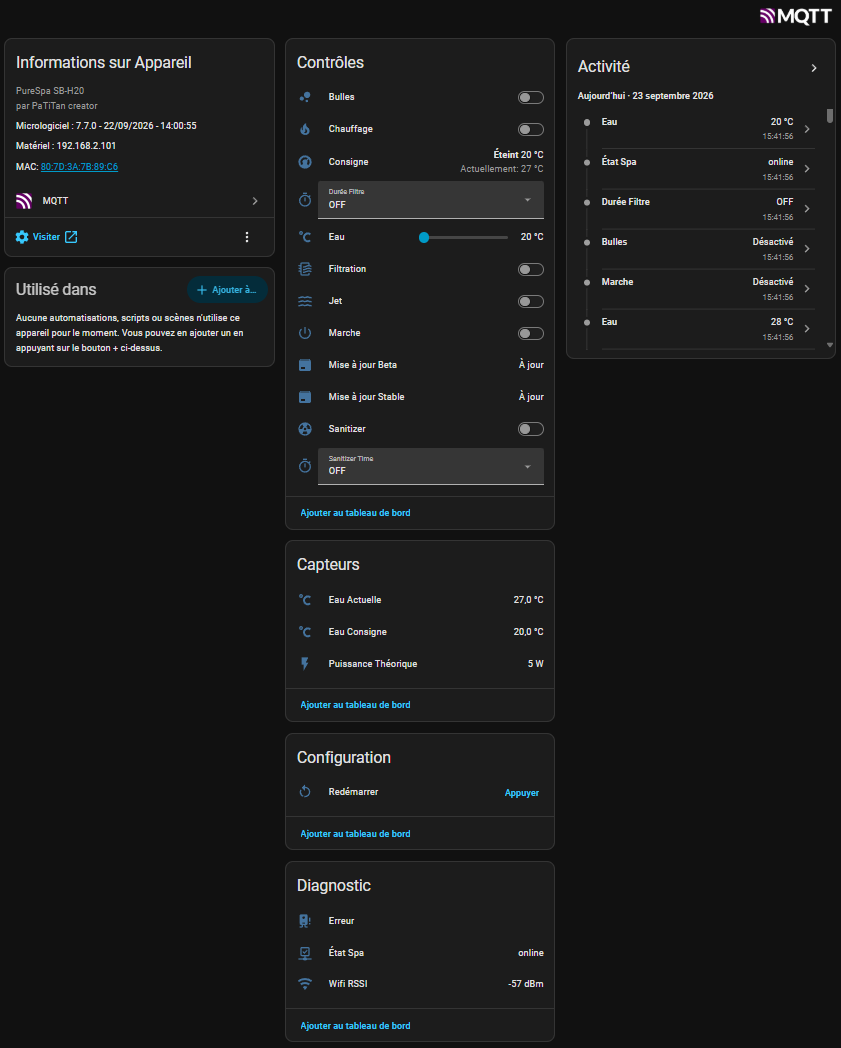
Task: Expand the Activité panel chevron
Action: click(x=814, y=68)
